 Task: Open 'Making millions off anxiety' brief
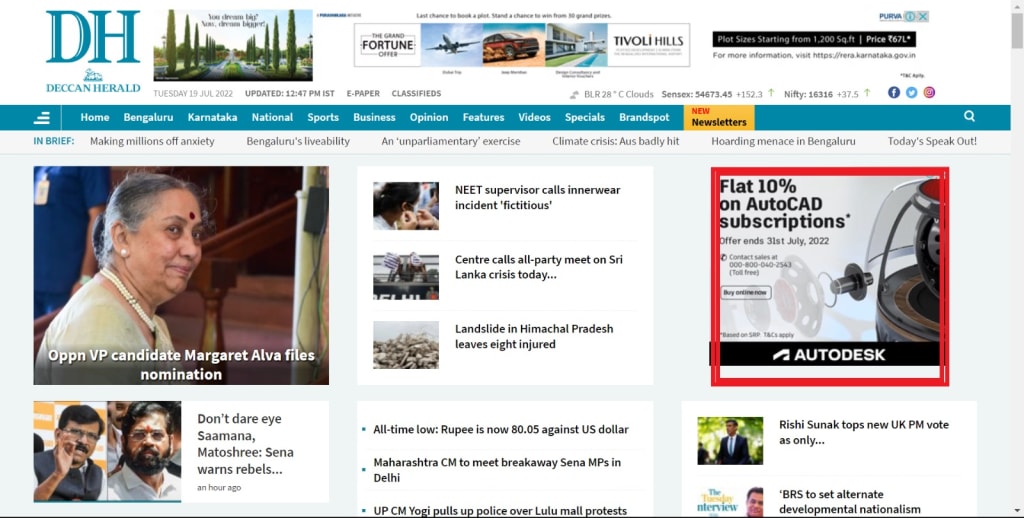pyautogui.click(x=152, y=141)
